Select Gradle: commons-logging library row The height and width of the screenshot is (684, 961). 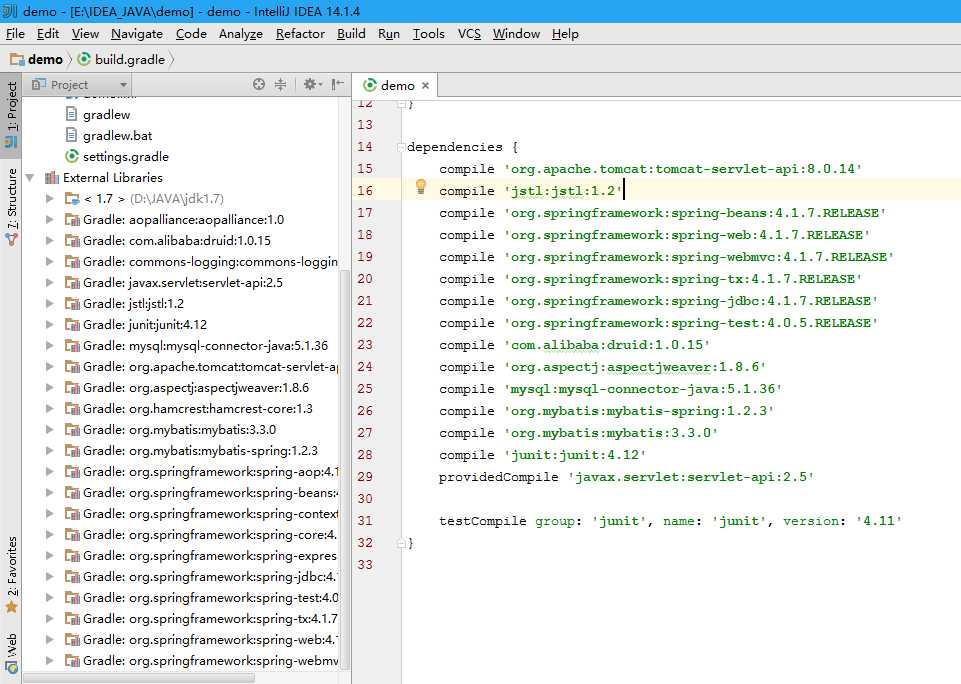pyautogui.click(x=201, y=262)
